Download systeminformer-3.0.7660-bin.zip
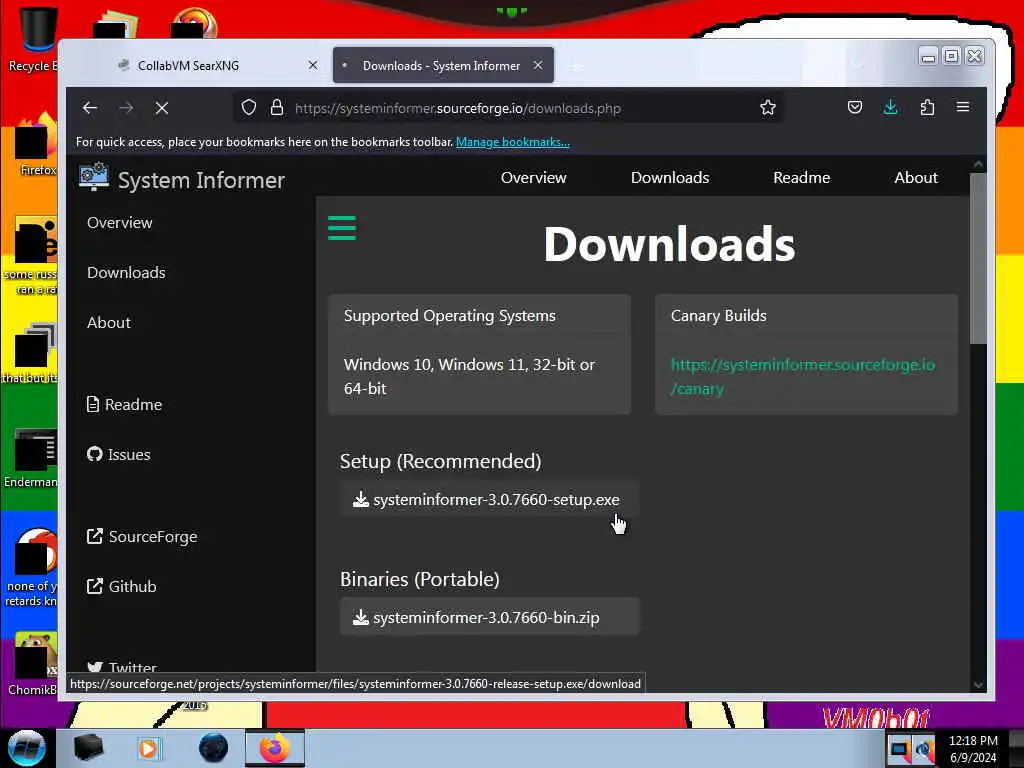 click(x=488, y=617)
